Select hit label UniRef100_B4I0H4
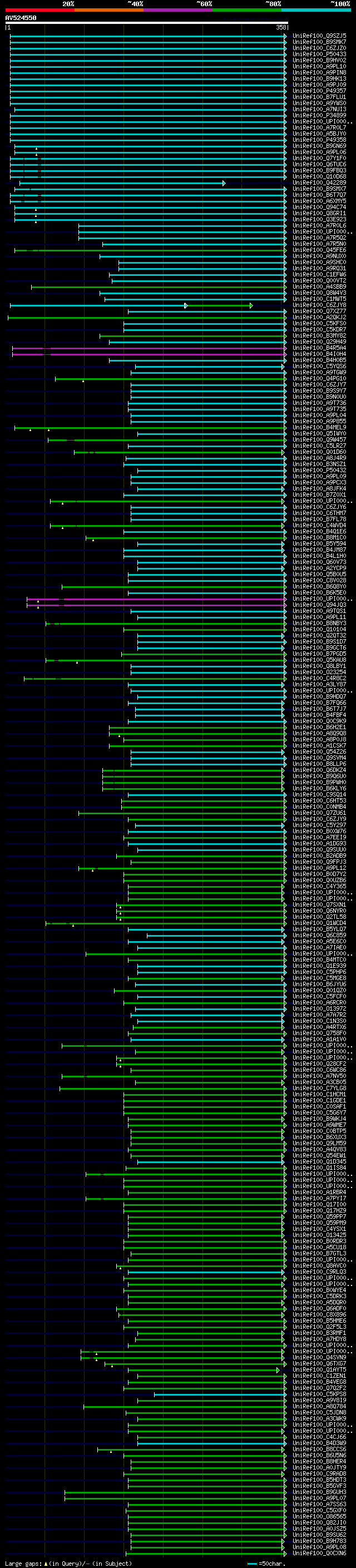Image resolution: width=356 pixels, height=1568 pixels. click(x=319, y=354)
